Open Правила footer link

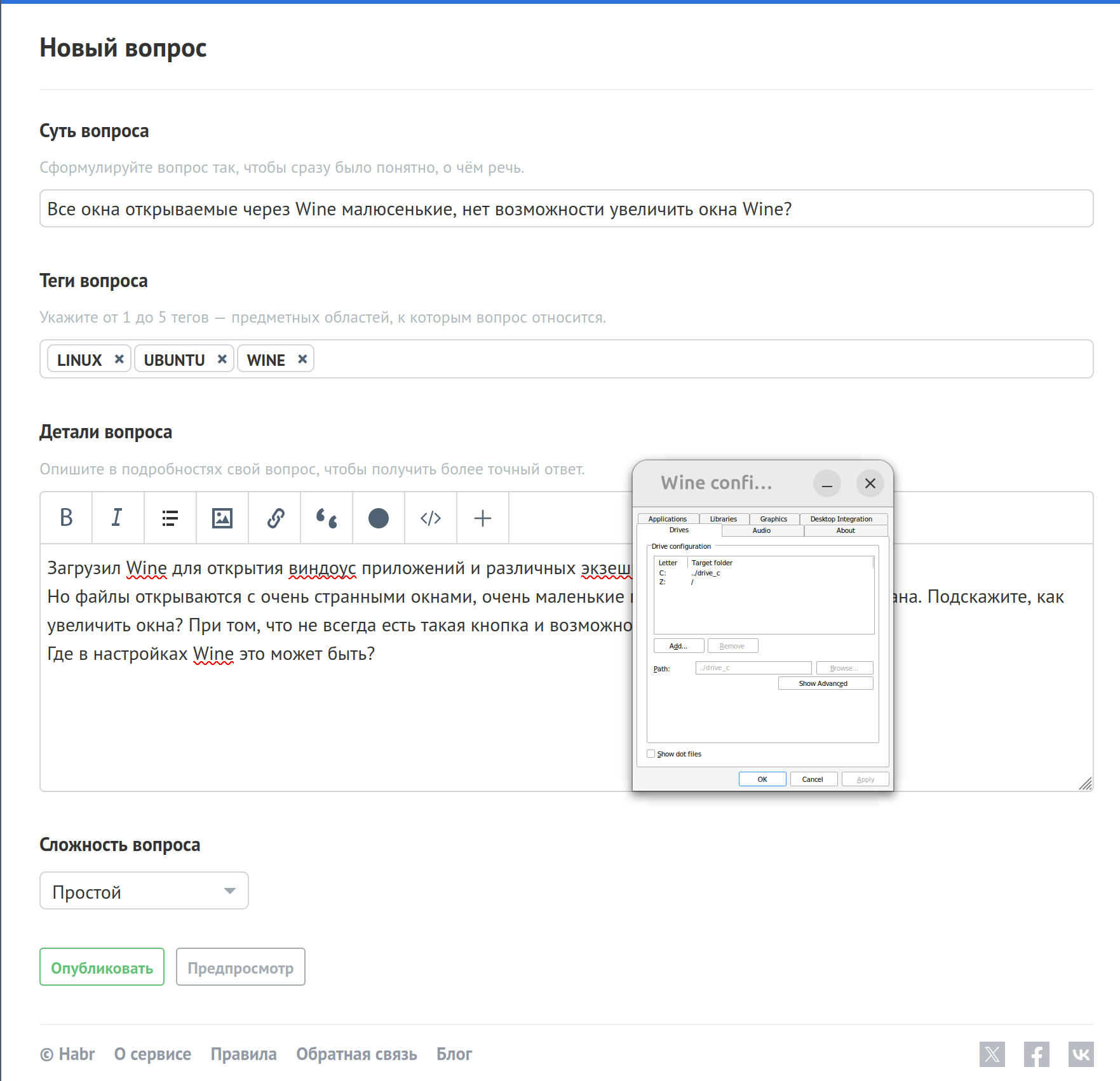pyautogui.click(x=243, y=1054)
